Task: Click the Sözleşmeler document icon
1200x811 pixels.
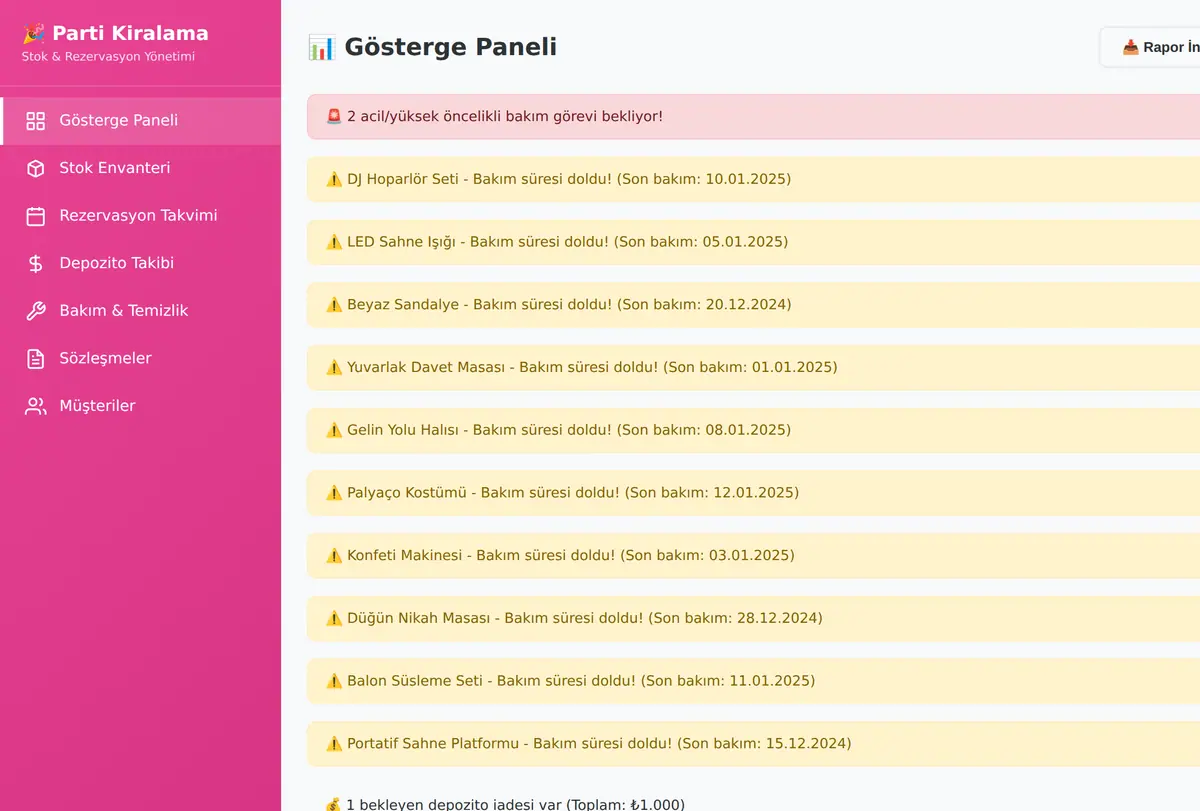Action: pyautogui.click(x=36, y=358)
